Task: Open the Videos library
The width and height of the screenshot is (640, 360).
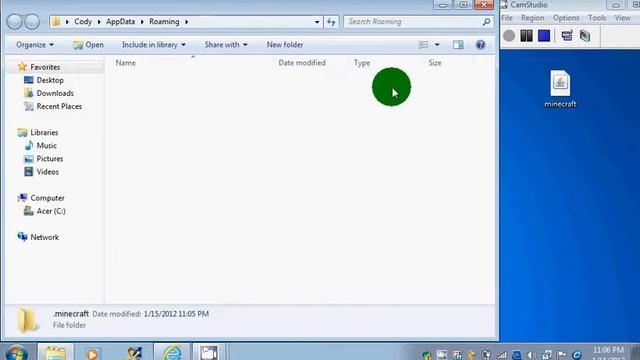Action: tap(47, 171)
